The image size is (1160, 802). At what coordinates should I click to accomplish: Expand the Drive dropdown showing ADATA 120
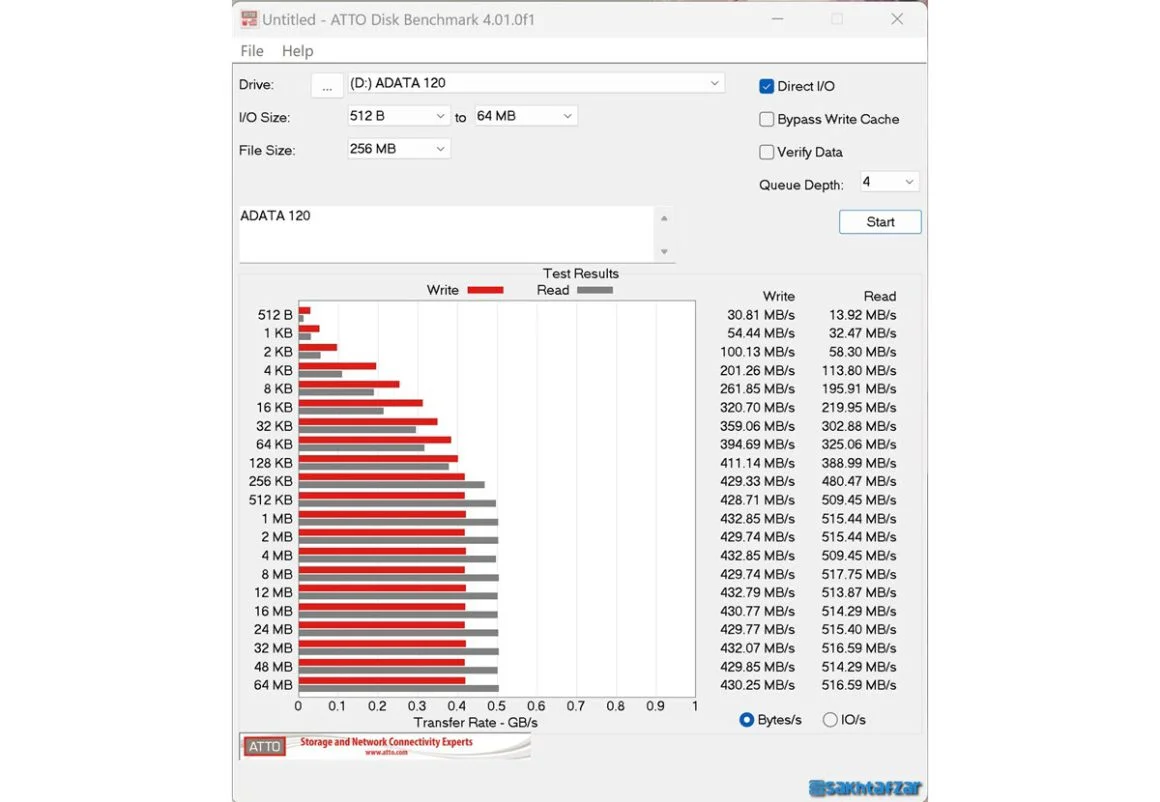pos(536,83)
